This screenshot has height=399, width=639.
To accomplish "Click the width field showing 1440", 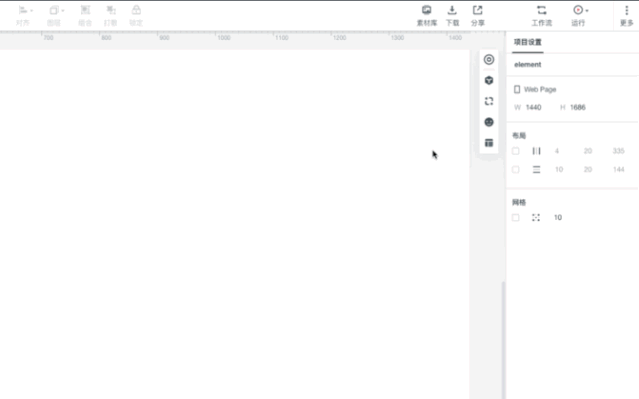I will pyautogui.click(x=533, y=107).
